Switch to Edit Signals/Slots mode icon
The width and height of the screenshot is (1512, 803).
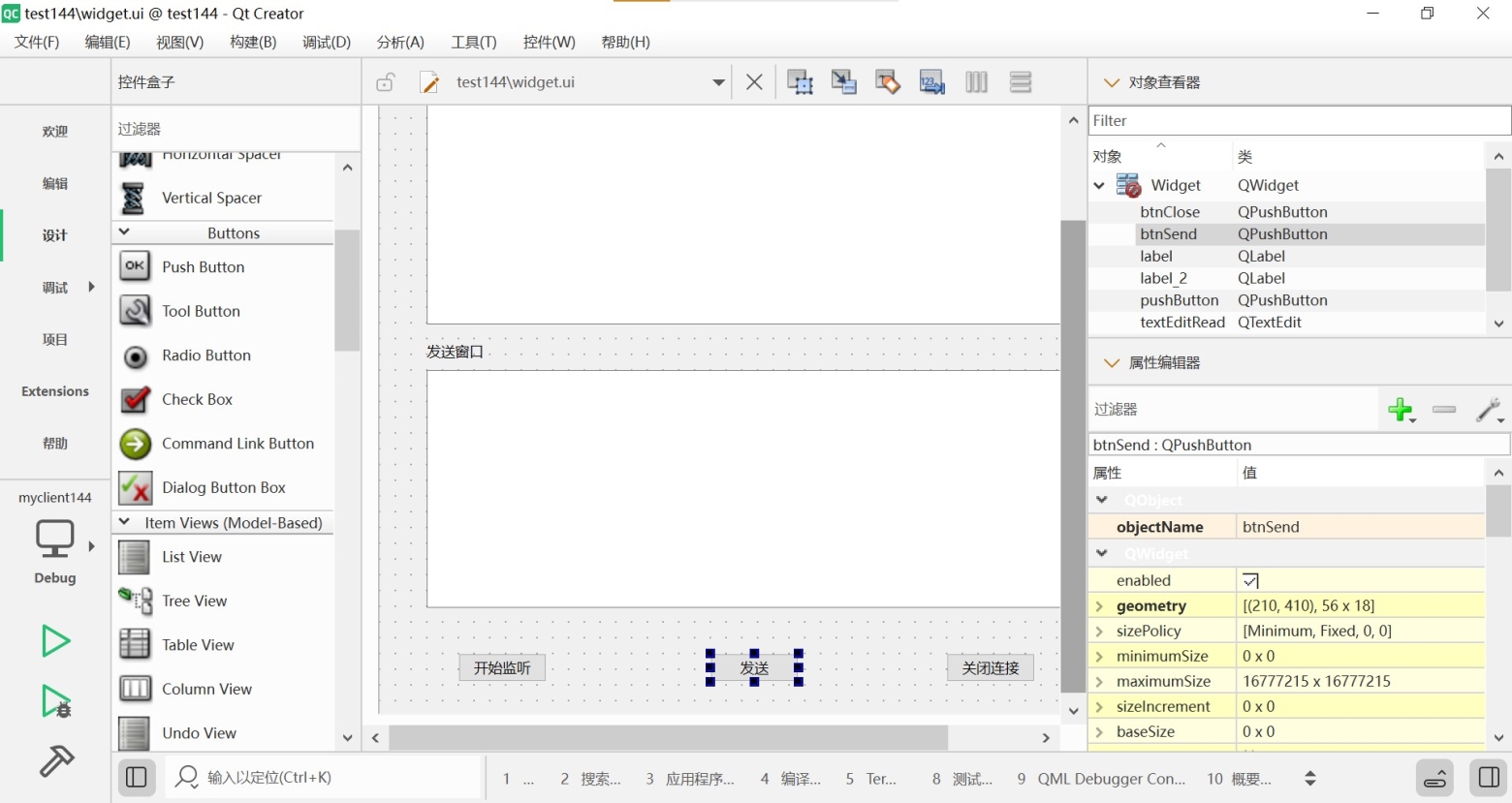(843, 82)
